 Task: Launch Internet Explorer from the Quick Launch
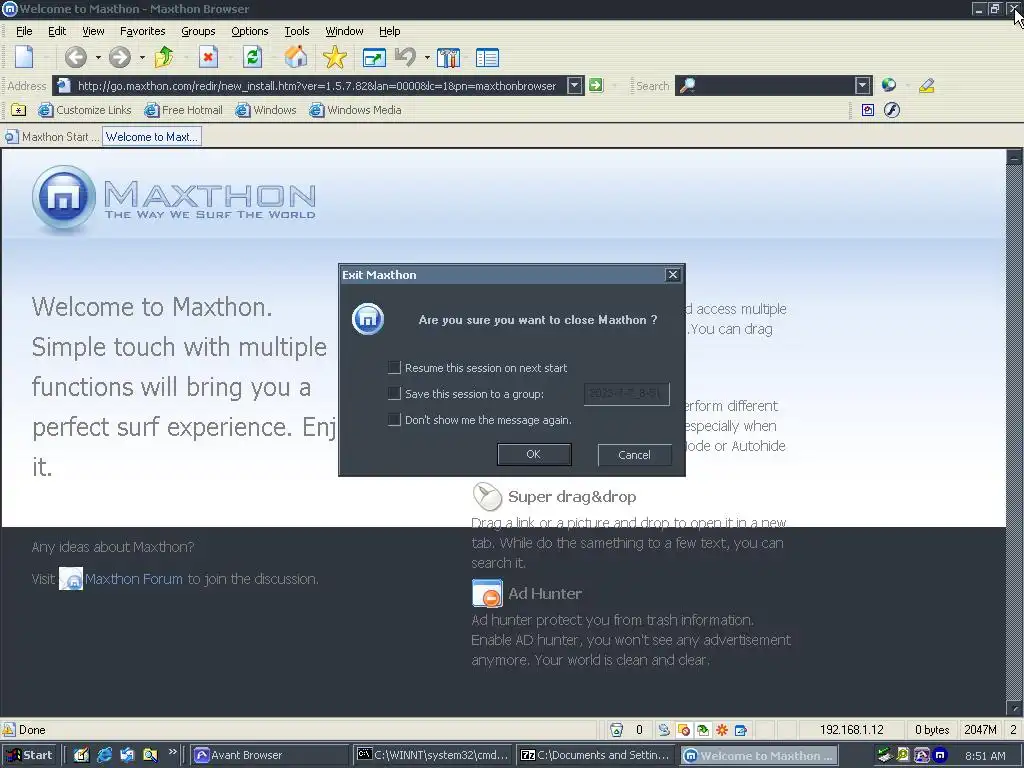coord(104,755)
